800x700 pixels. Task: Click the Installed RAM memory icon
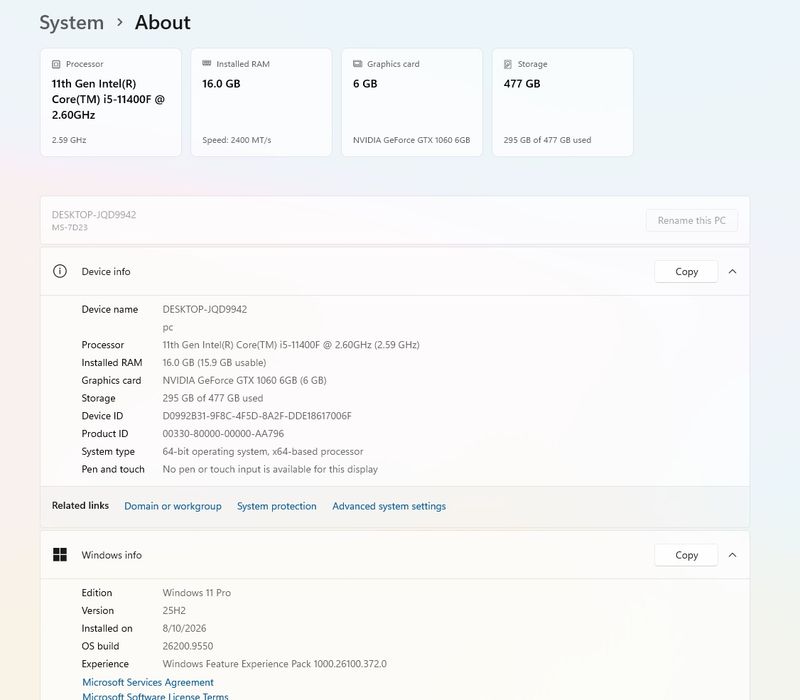pyautogui.click(x=207, y=64)
